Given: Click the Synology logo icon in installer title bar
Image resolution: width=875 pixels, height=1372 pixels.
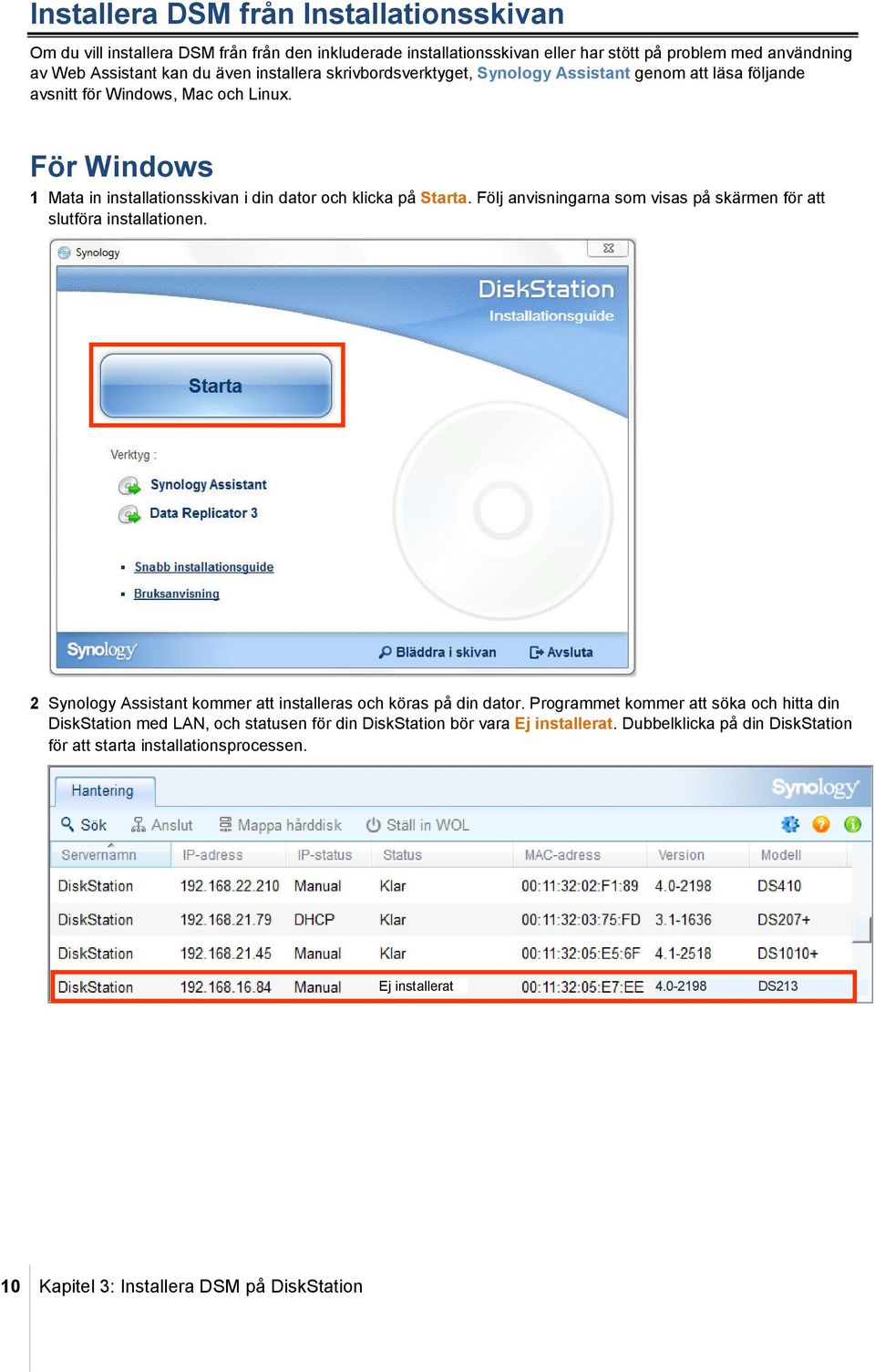Looking at the screenshot, I should [x=65, y=253].
